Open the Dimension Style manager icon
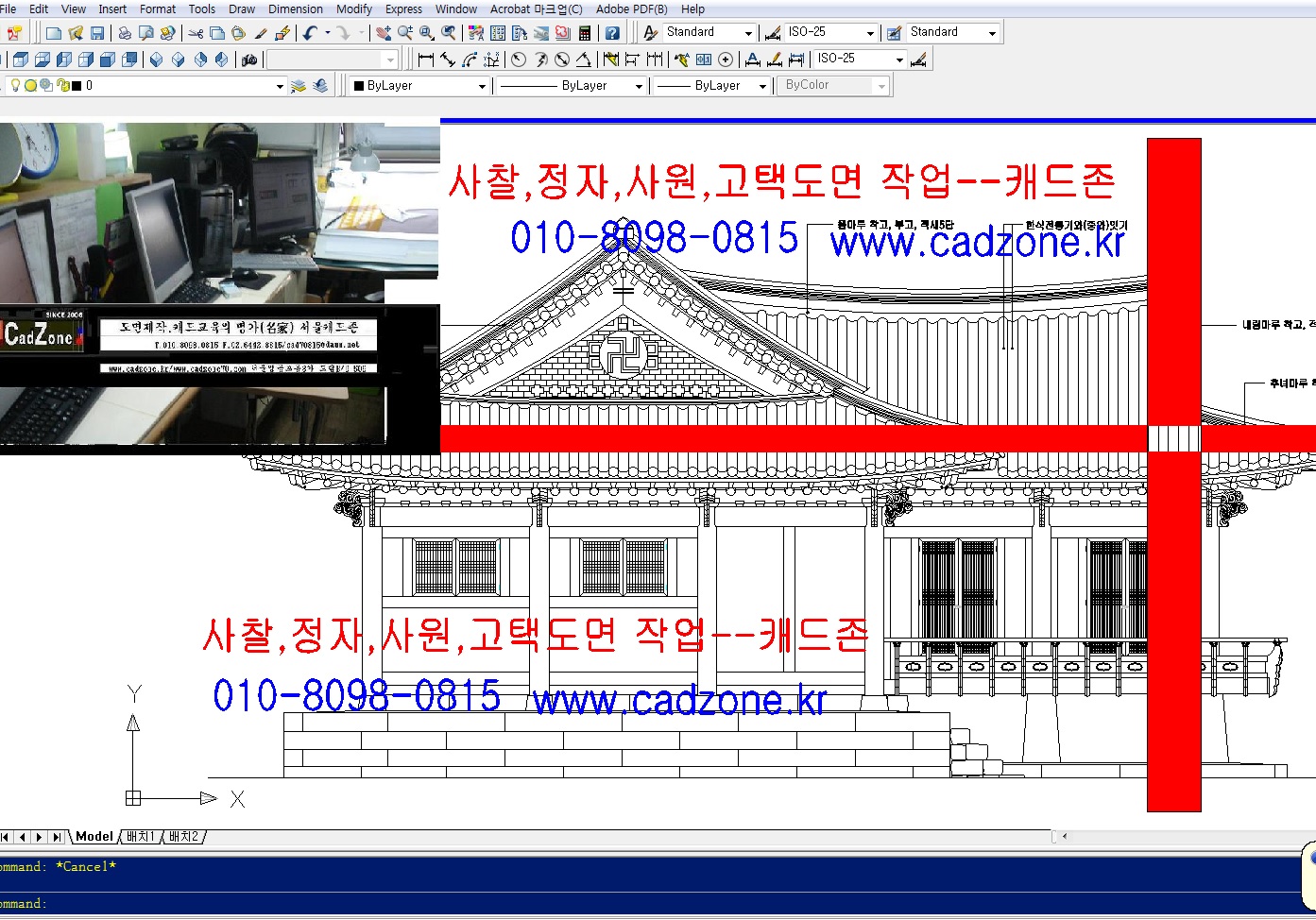This screenshot has width=1316, height=920. pos(773,33)
